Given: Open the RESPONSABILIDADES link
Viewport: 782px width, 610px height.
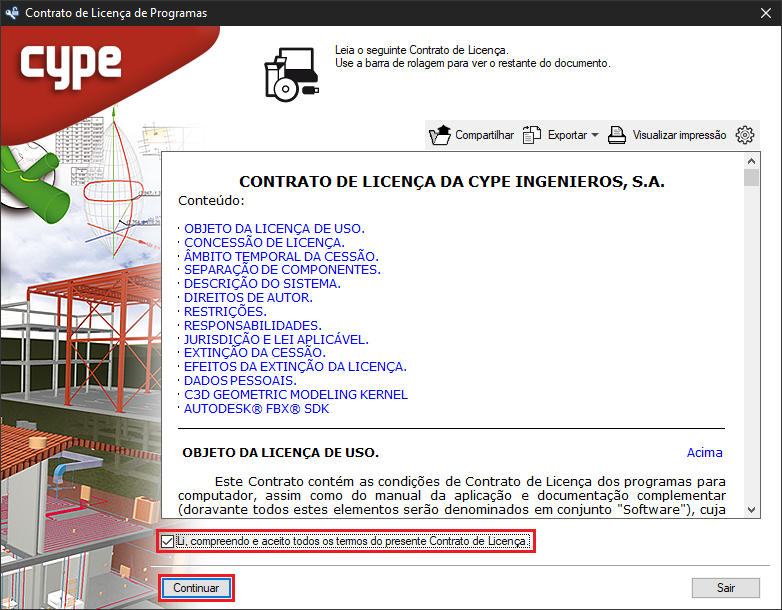Looking at the screenshot, I should tap(253, 326).
